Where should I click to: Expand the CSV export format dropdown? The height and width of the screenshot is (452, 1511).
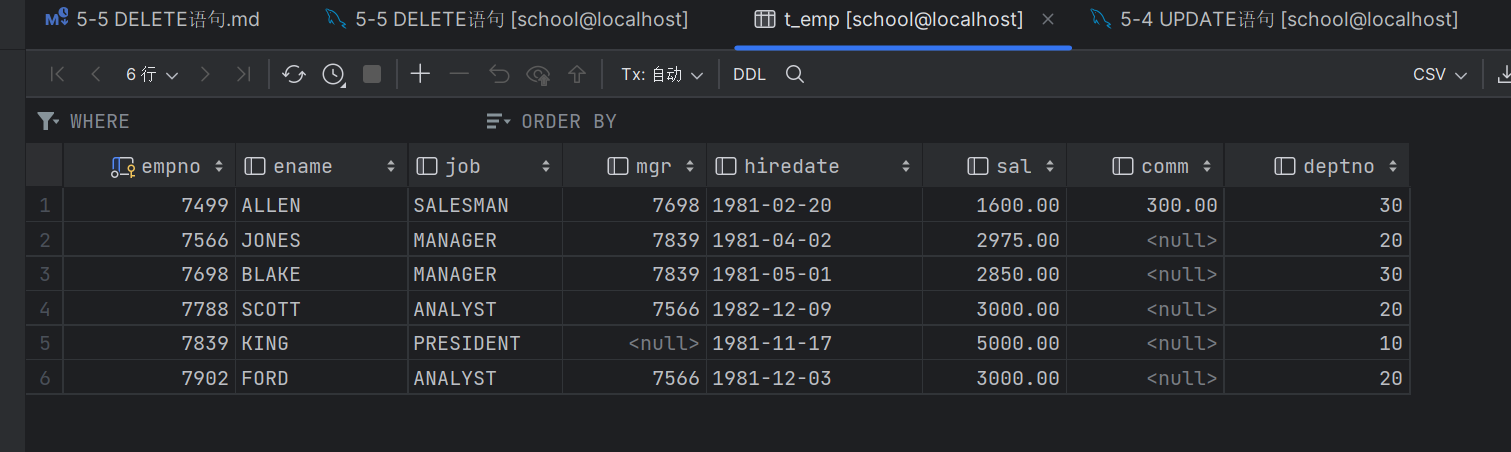point(1439,74)
